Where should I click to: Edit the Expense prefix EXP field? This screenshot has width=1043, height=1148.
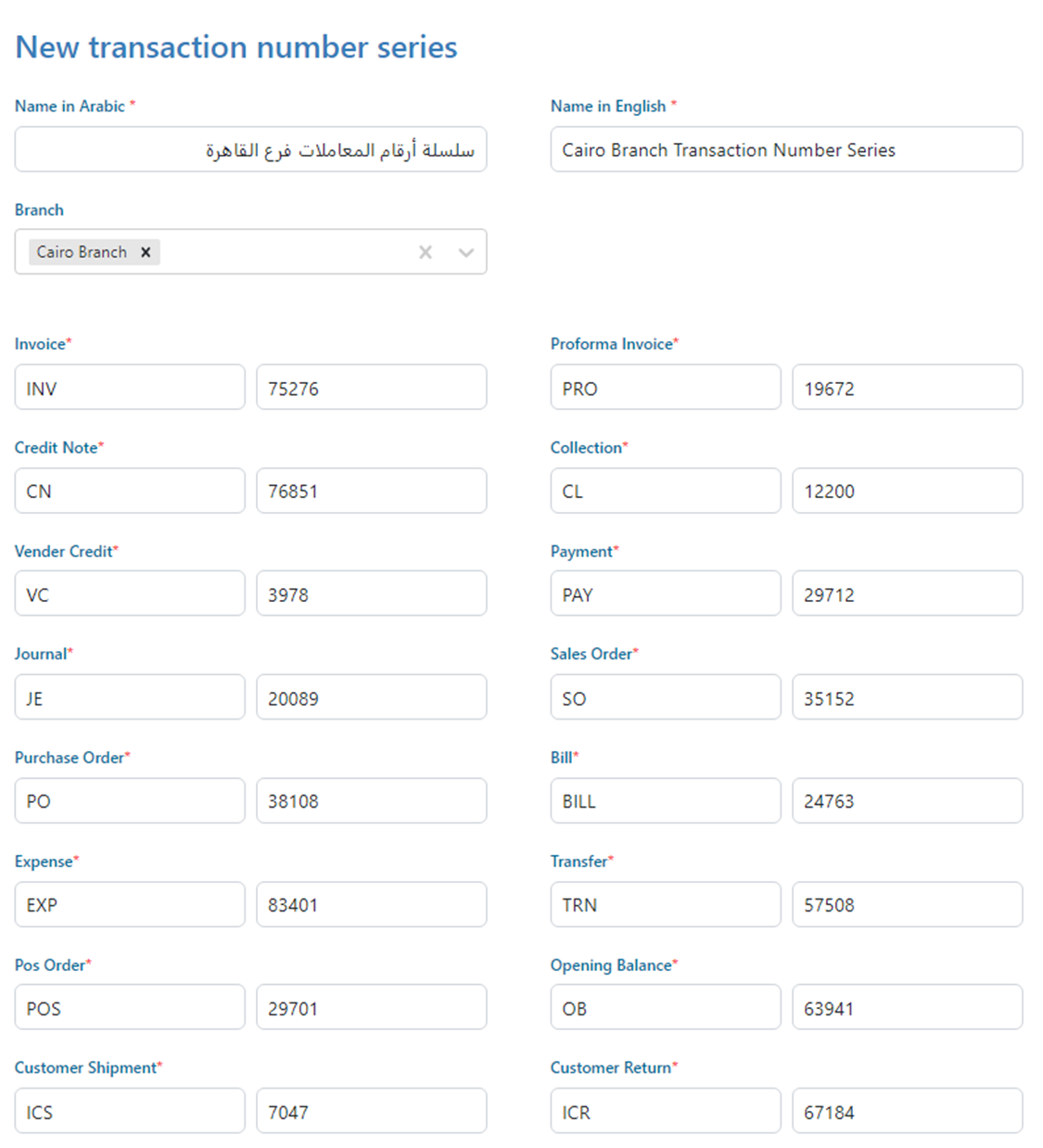pyautogui.click(x=130, y=904)
